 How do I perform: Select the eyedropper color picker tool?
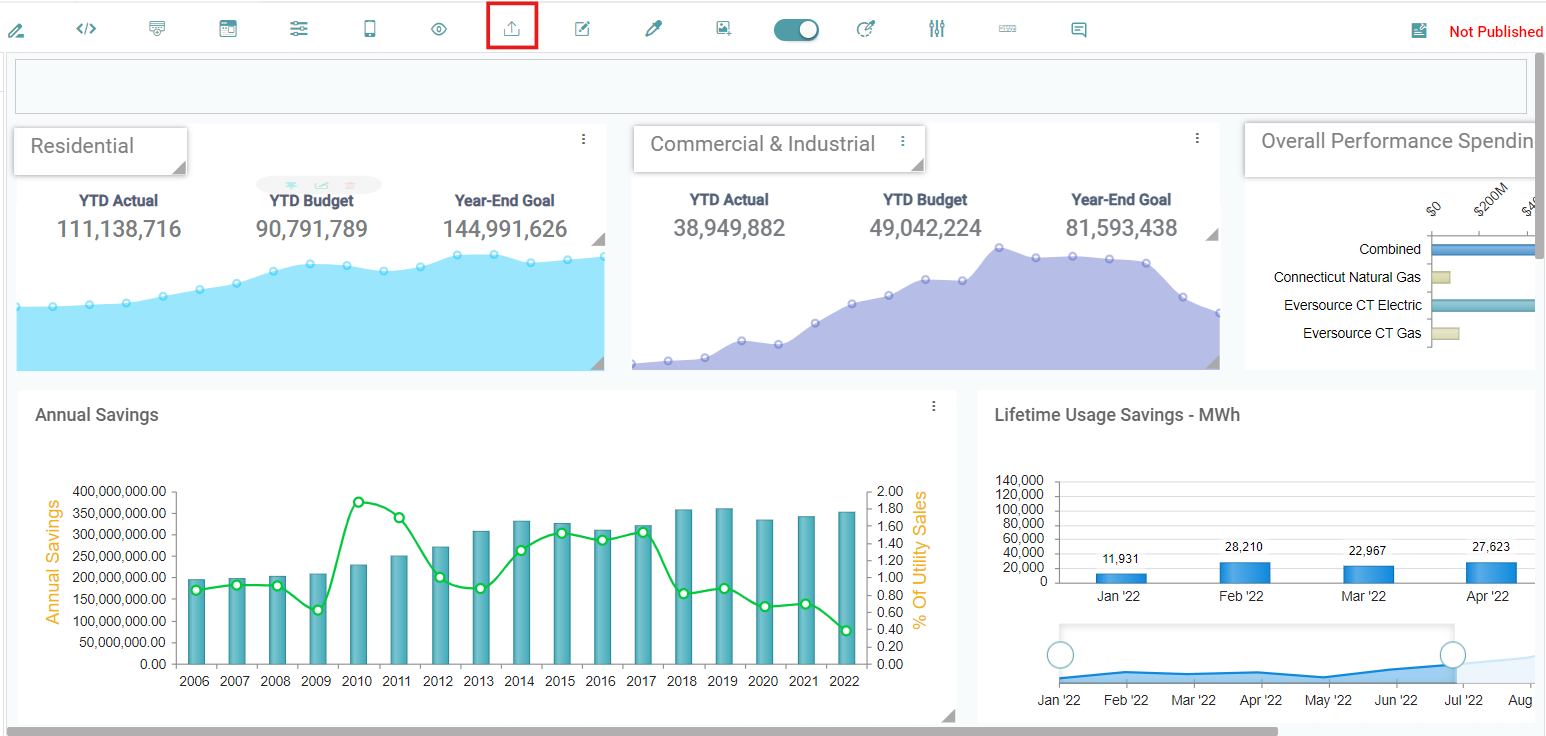point(653,29)
